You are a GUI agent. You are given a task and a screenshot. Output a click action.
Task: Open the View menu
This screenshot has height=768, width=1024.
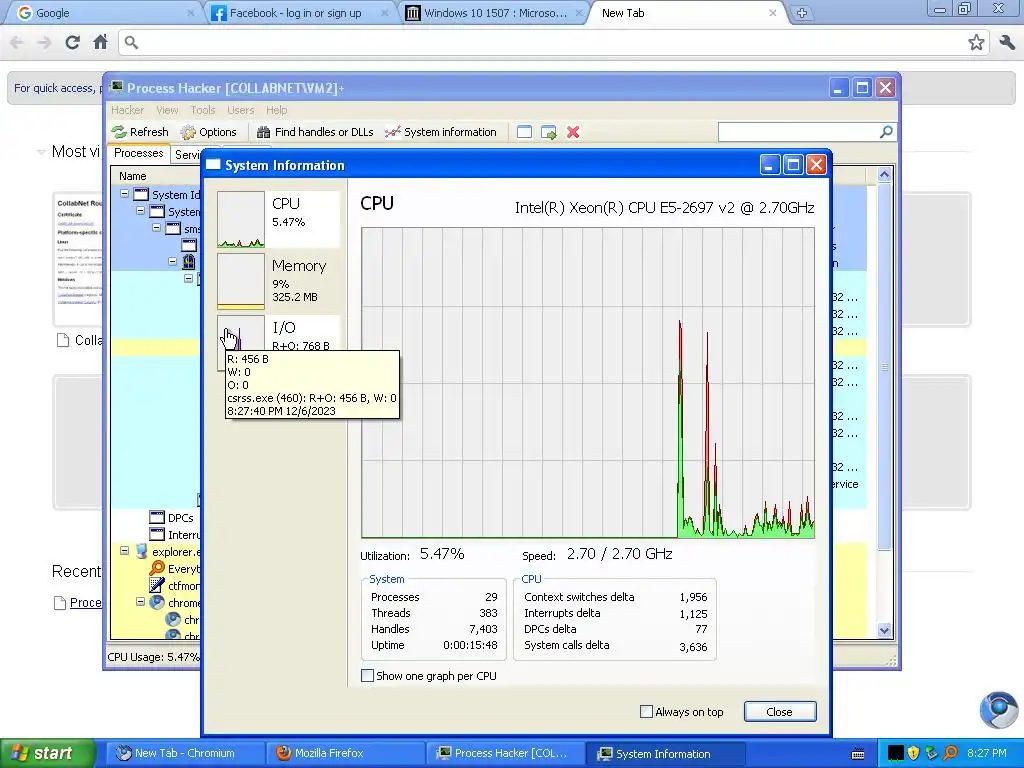click(167, 110)
